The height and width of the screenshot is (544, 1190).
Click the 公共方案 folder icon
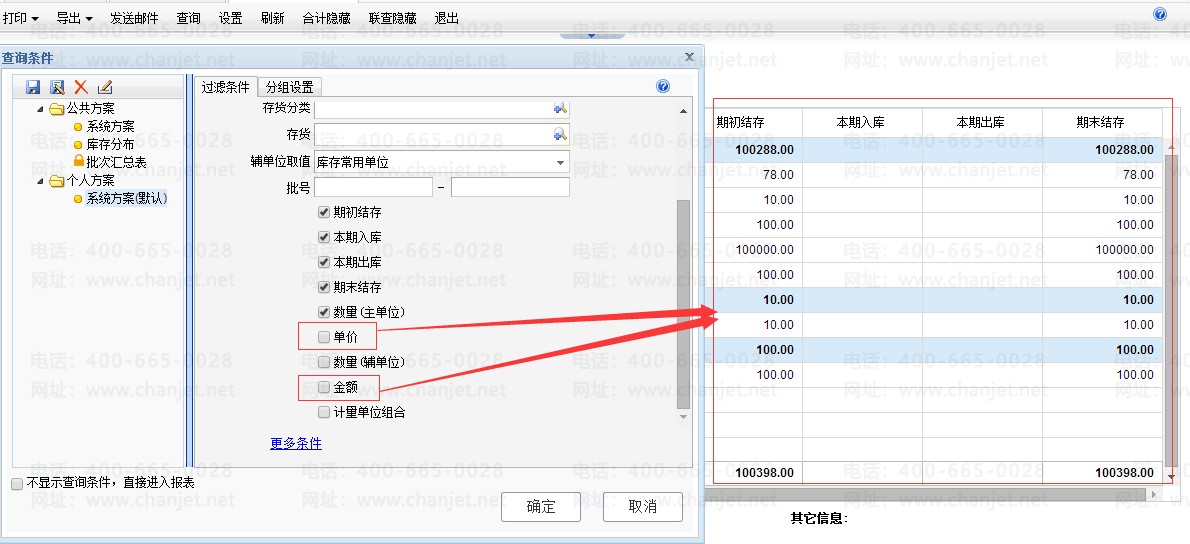click(x=56, y=108)
